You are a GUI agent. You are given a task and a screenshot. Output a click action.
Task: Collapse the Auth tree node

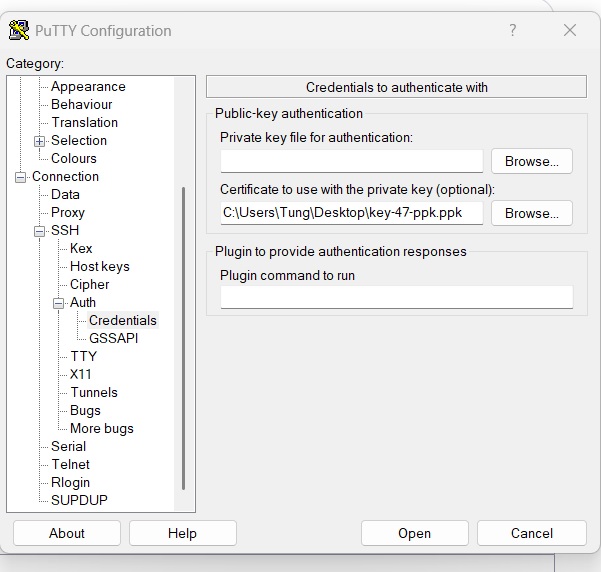click(59, 303)
